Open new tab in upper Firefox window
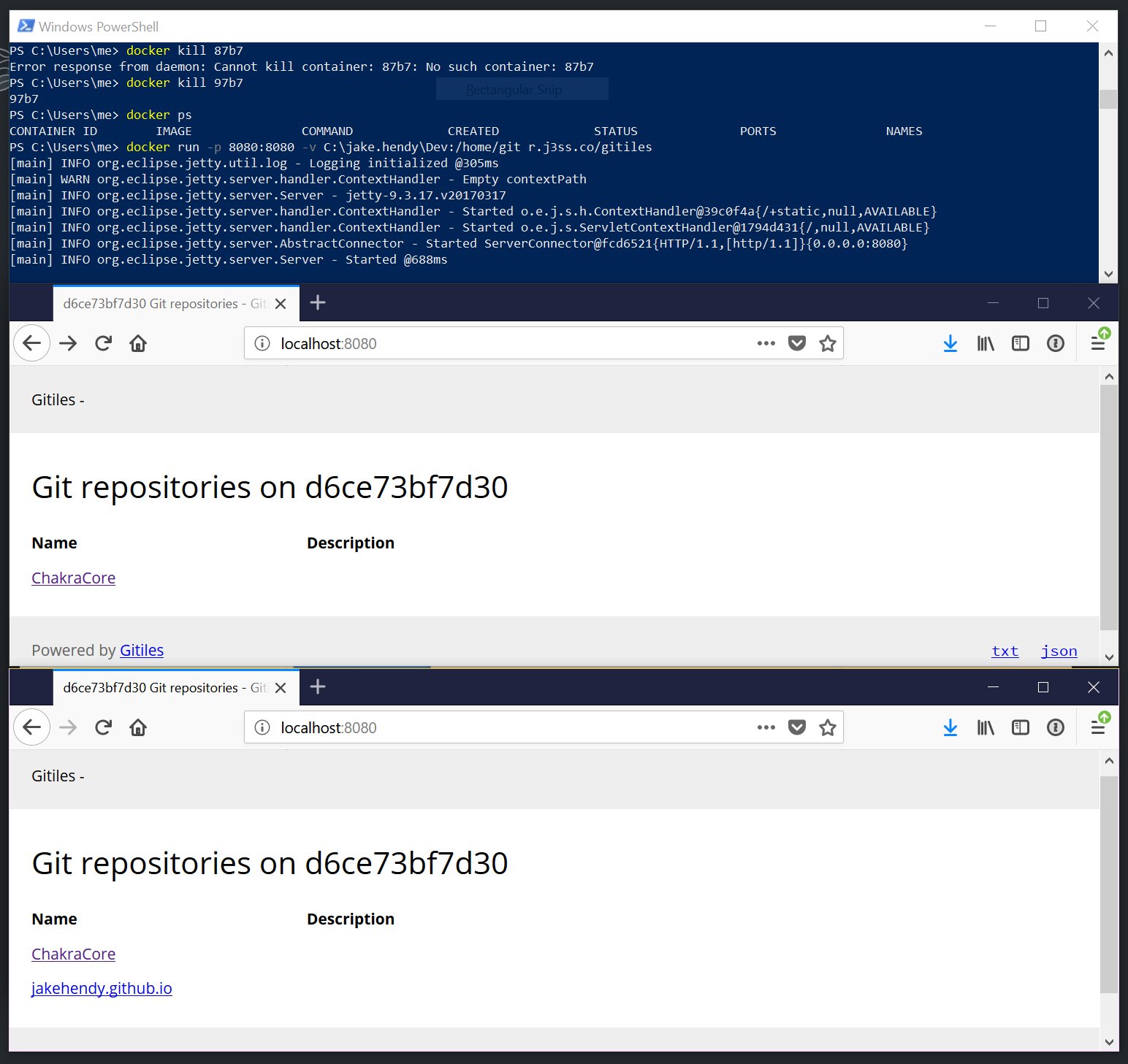The height and width of the screenshot is (1064, 1128). (318, 302)
